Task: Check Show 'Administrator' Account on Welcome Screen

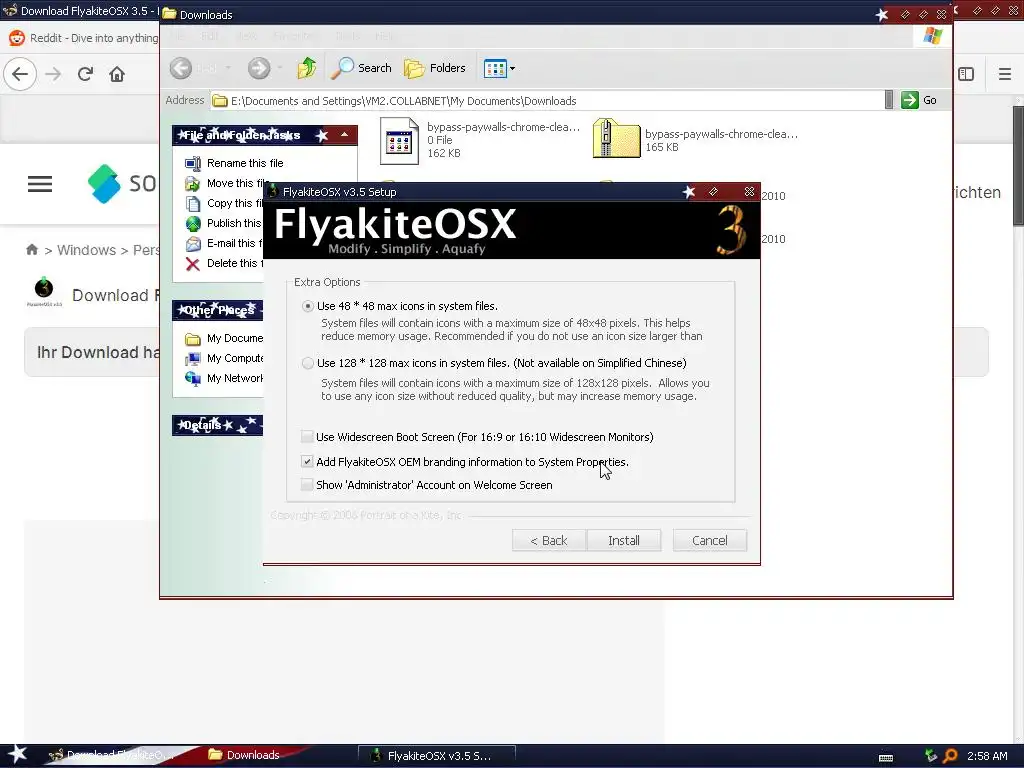Action: 307,485
